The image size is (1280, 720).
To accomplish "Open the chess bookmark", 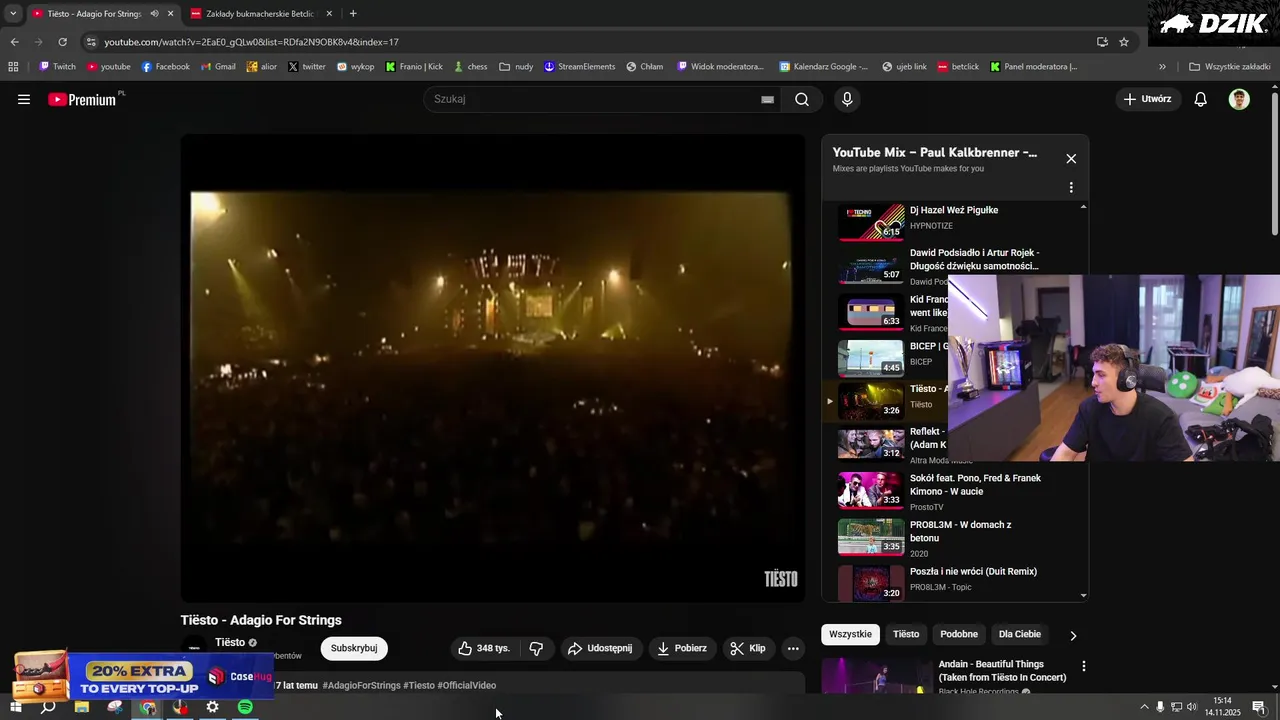I will [470, 67].
